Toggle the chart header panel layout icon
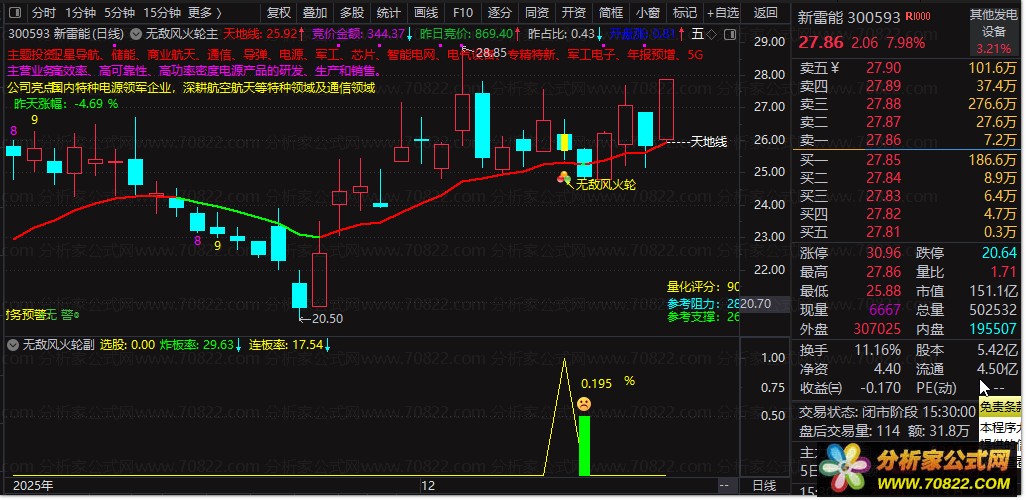Viewport: 1027px width, 500px height. click(x=729, y=33)
